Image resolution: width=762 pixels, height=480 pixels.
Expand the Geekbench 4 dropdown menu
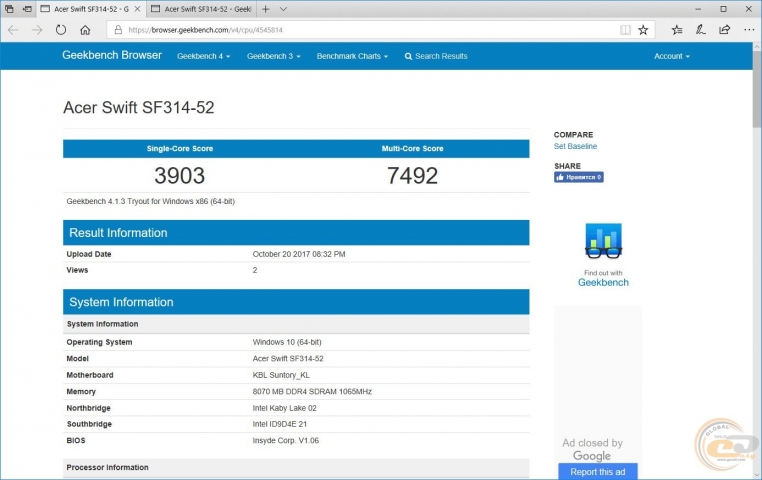click(203, 56)
